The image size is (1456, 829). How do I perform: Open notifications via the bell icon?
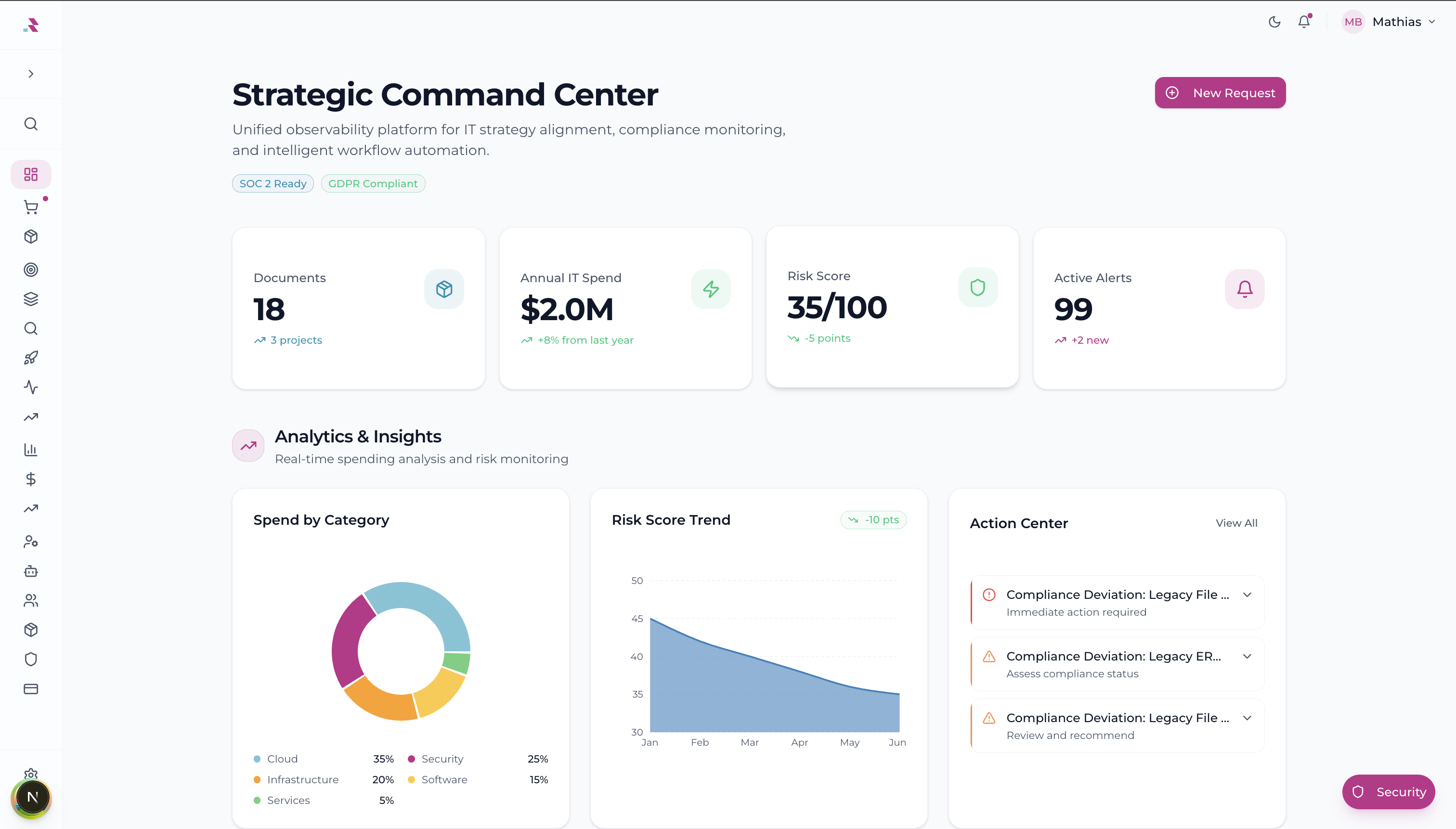[x=1304, y=22]
